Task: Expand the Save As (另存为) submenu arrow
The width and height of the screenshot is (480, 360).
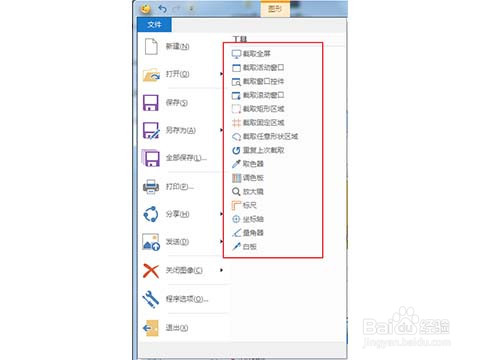Action: coord(221,130)
